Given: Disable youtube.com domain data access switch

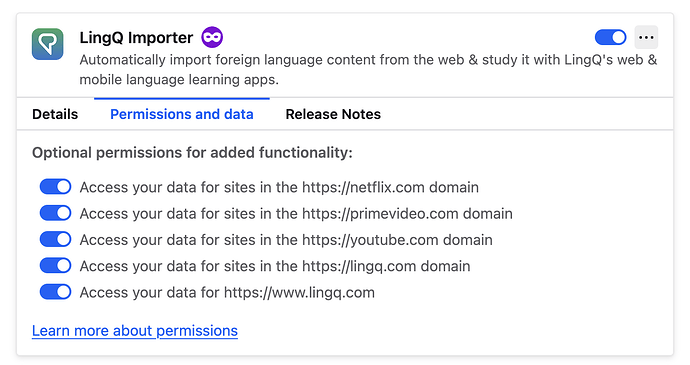Looking at the screenshot, I should 55,240.
